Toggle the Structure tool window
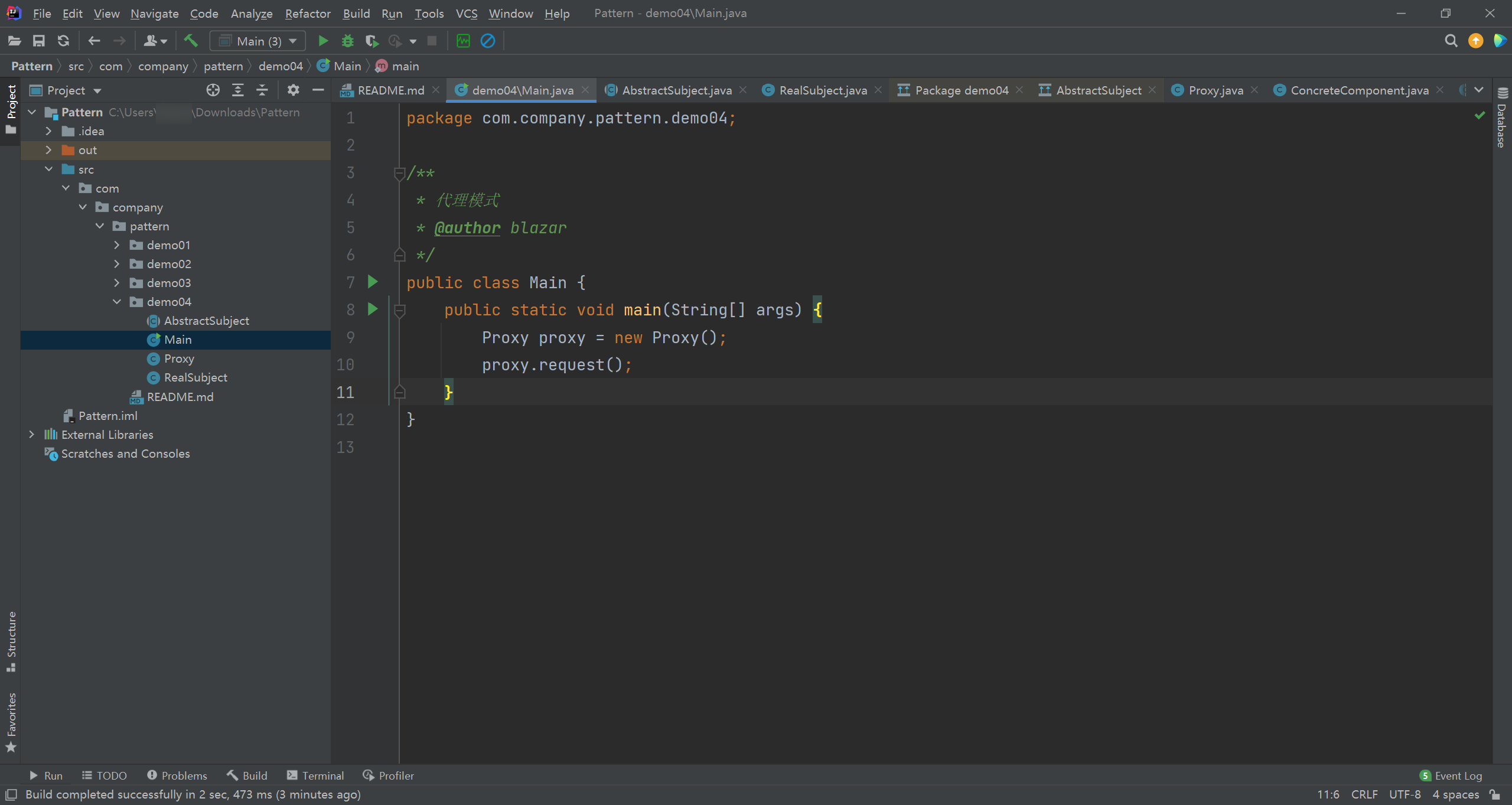This screenshot has height=805, width=1512. (11, 641)
